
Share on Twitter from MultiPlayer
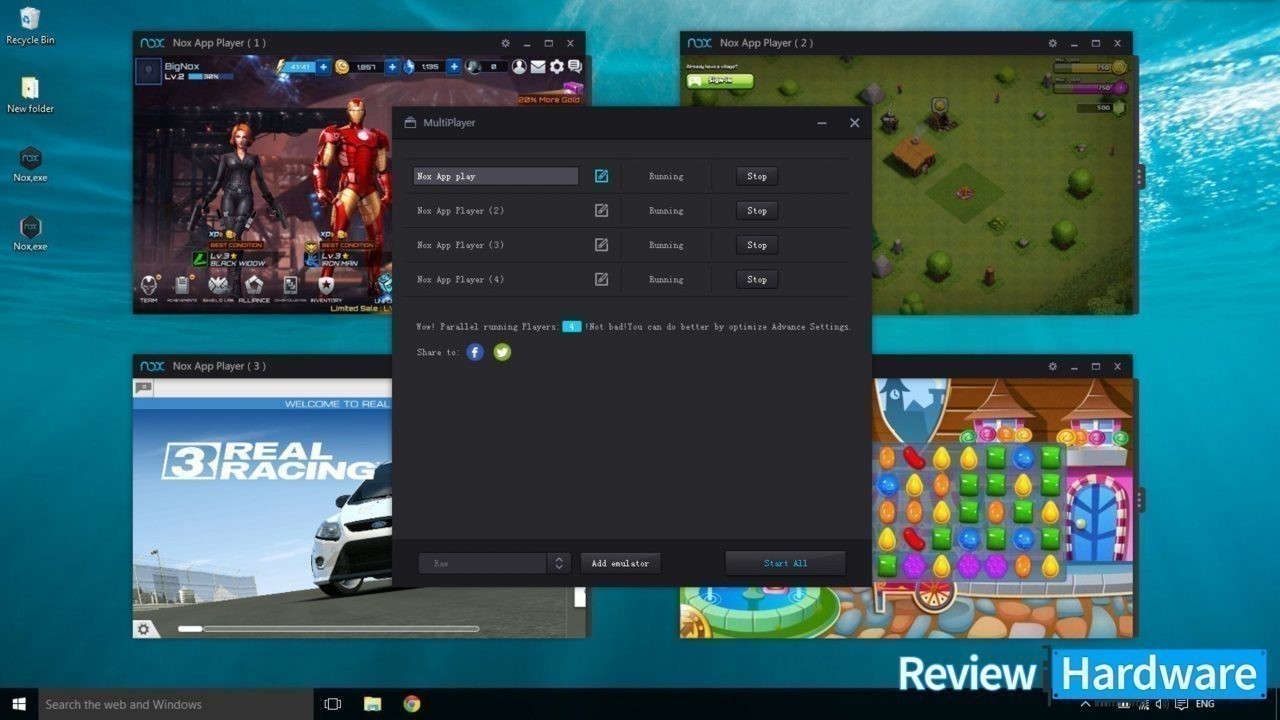coord(502,352)
